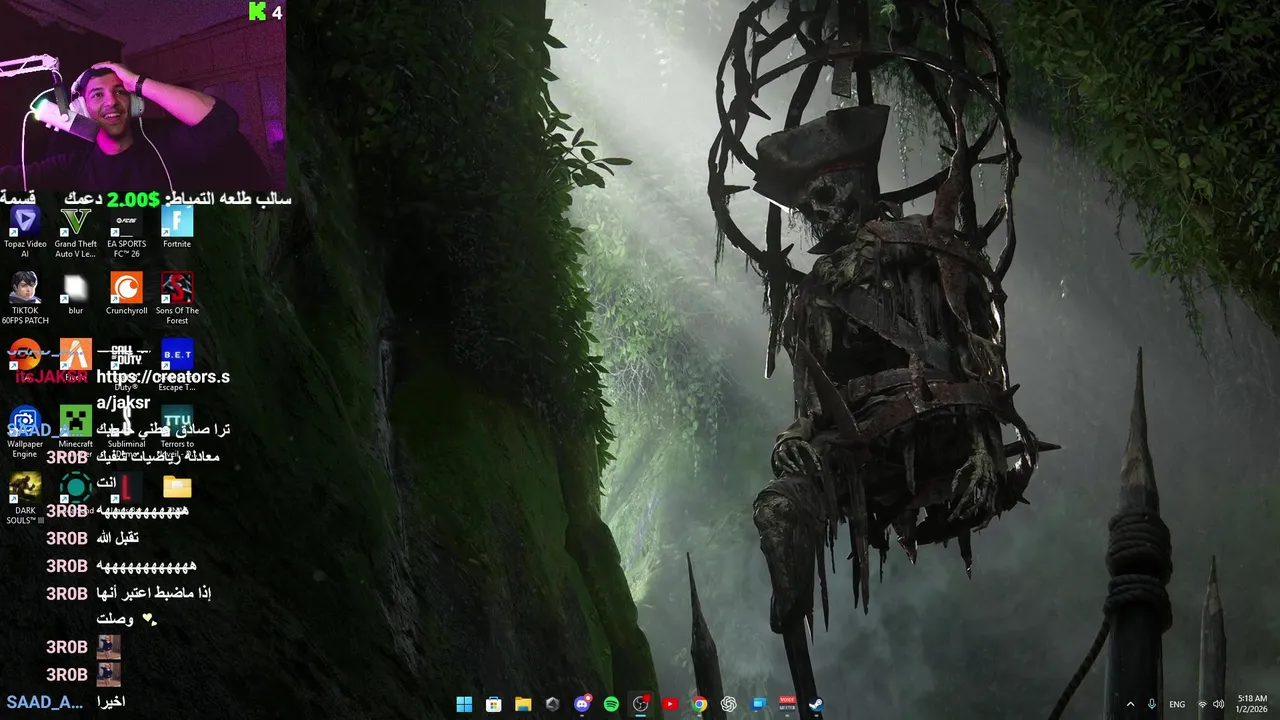Open the yellow folder on the desktop

[177, 487]
